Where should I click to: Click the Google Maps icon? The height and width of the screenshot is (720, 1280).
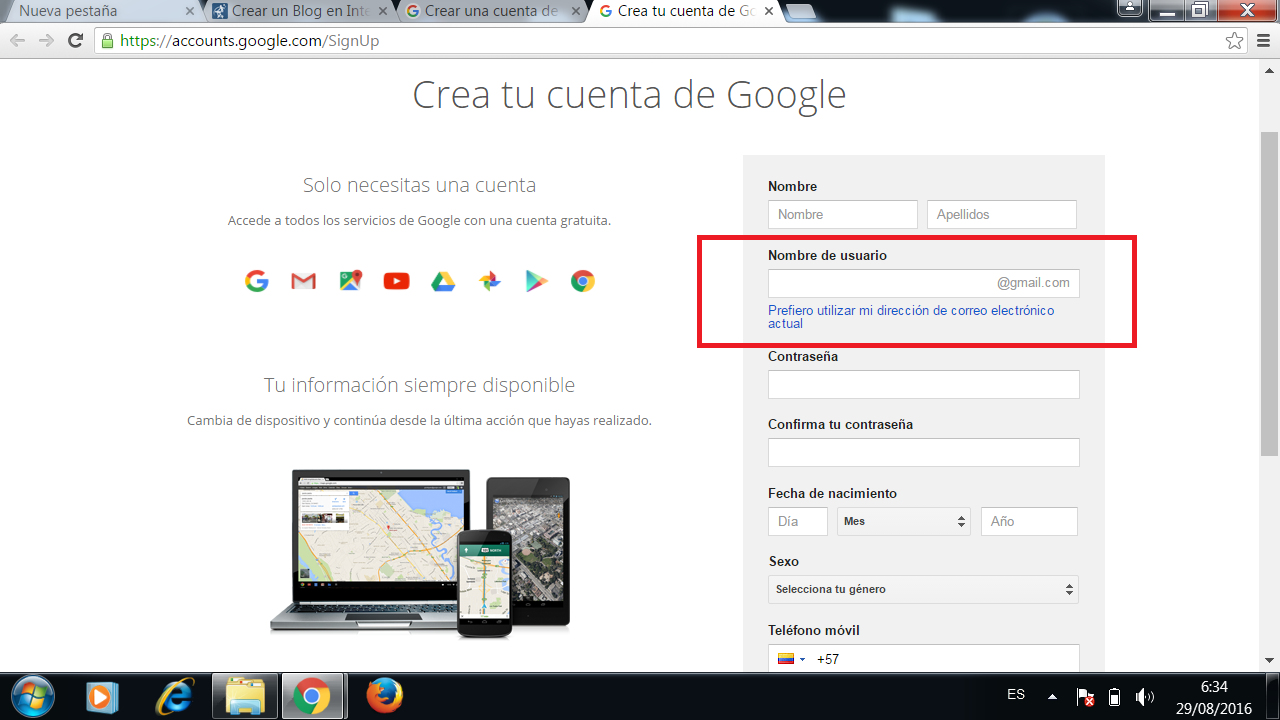pos(350,281)
